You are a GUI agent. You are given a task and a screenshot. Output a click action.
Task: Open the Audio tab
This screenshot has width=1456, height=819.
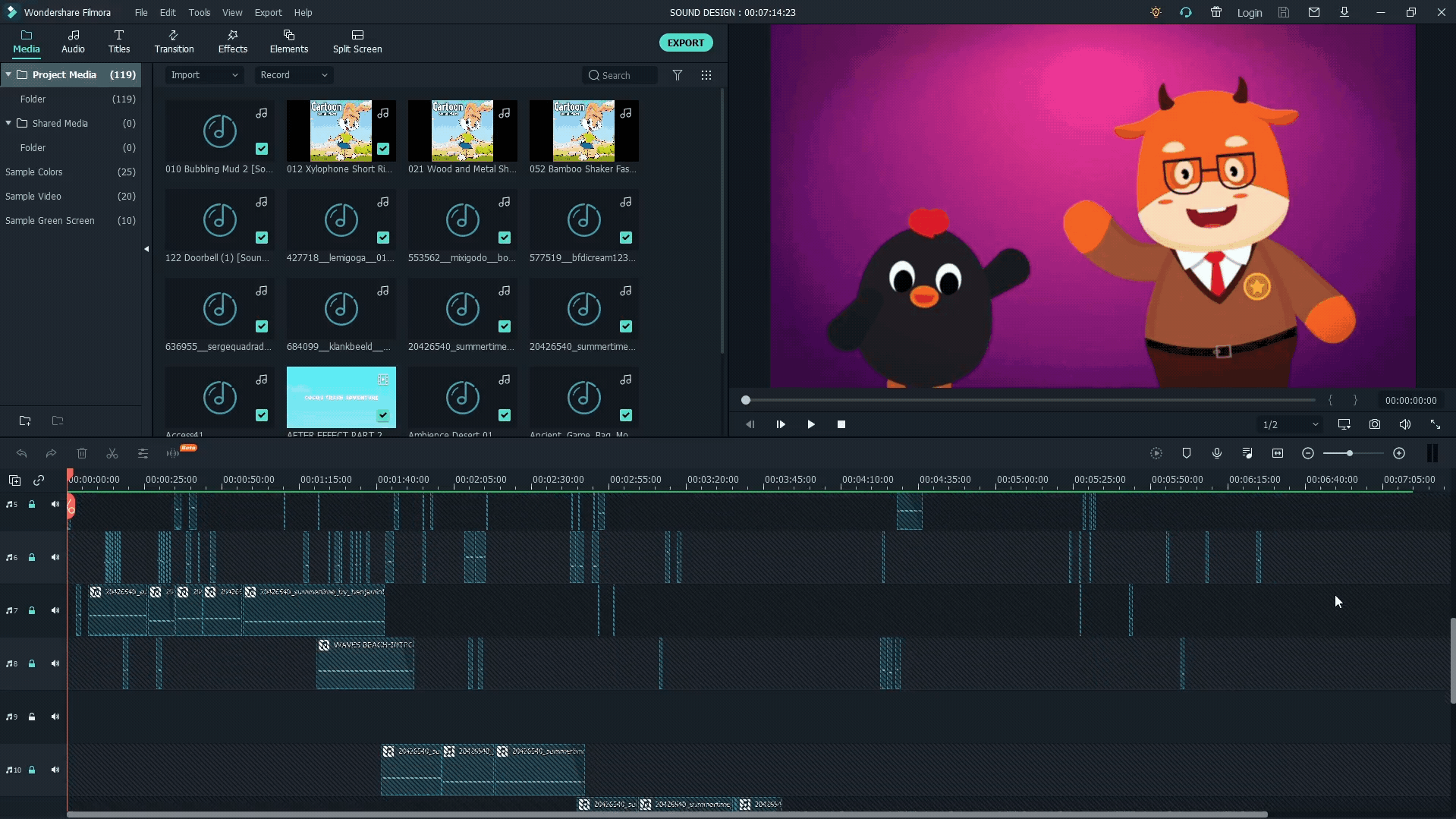point(73,42)
